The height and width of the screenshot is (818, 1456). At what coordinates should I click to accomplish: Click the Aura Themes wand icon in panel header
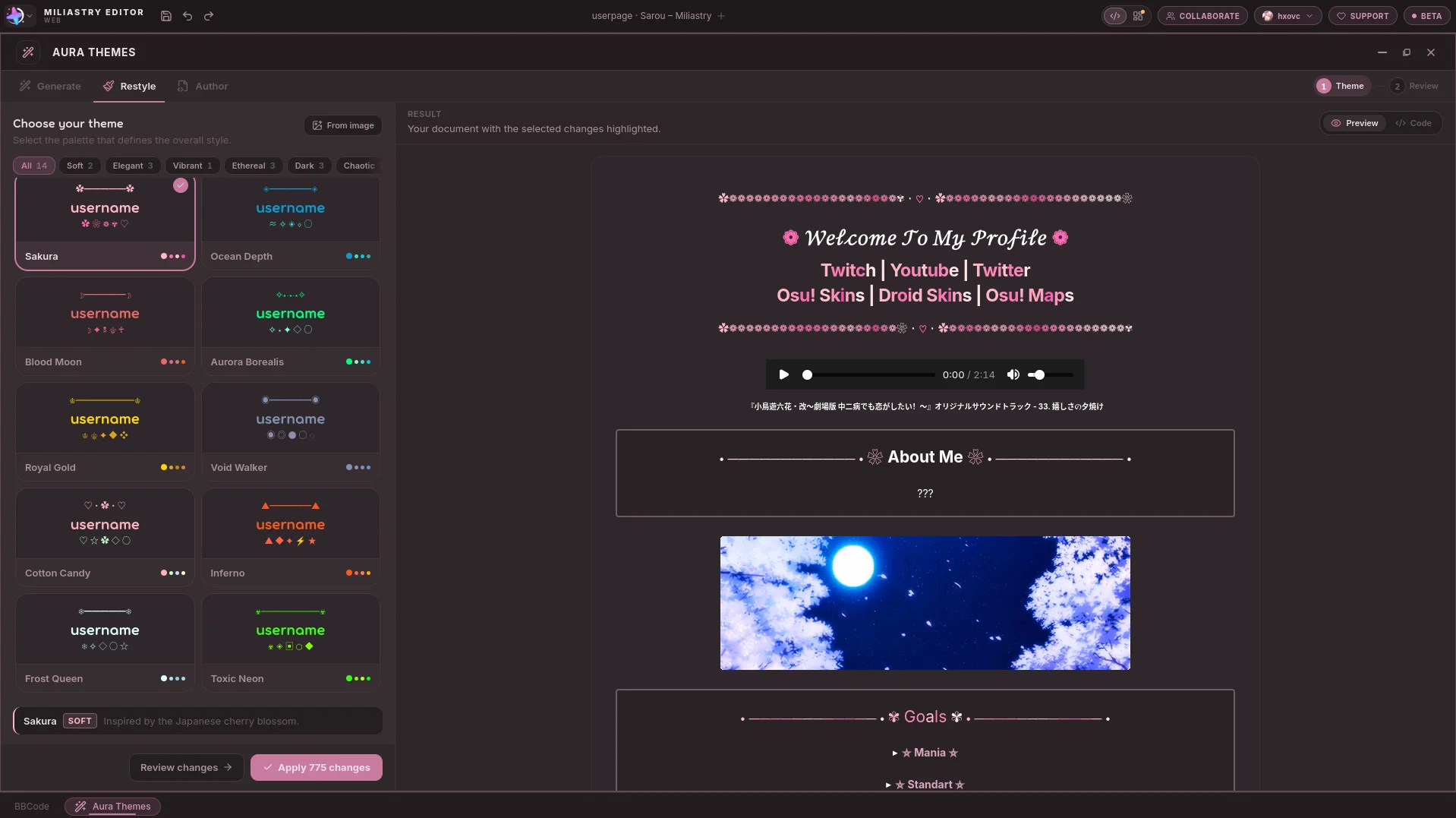coord(28,52)
